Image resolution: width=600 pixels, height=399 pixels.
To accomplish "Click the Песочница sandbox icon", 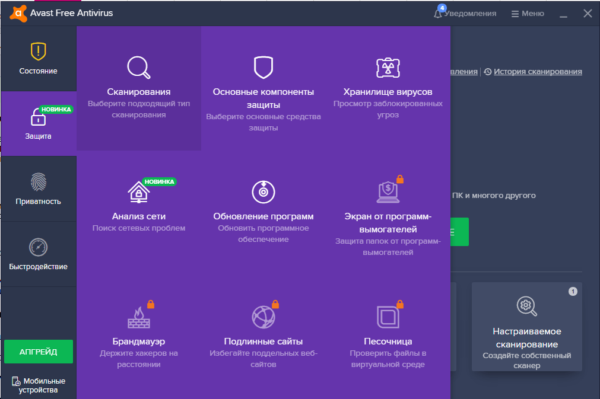I will [x=388, y=317].
